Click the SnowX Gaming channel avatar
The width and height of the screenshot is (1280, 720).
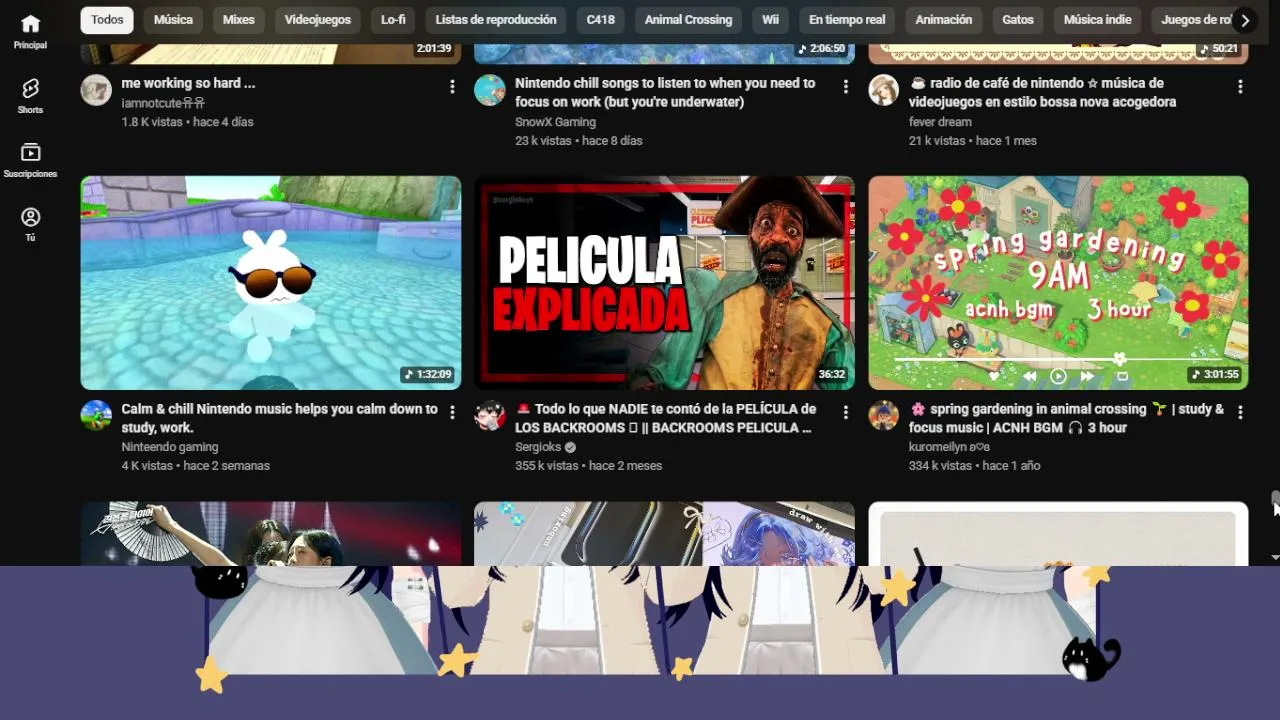click(490, 90)
